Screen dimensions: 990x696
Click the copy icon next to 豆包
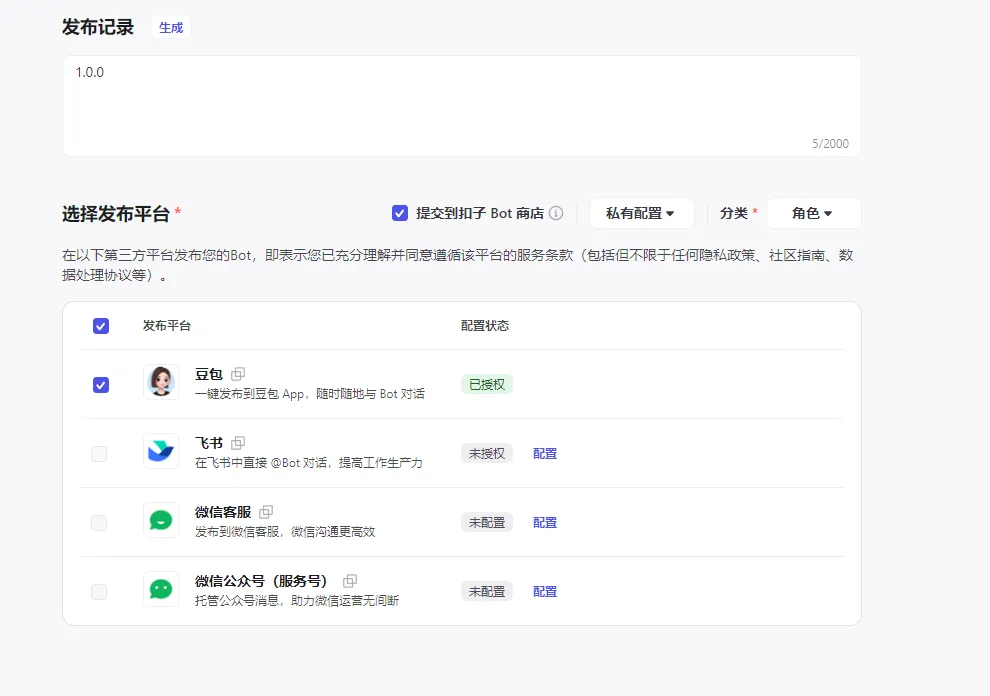click(x=237, y=373)
